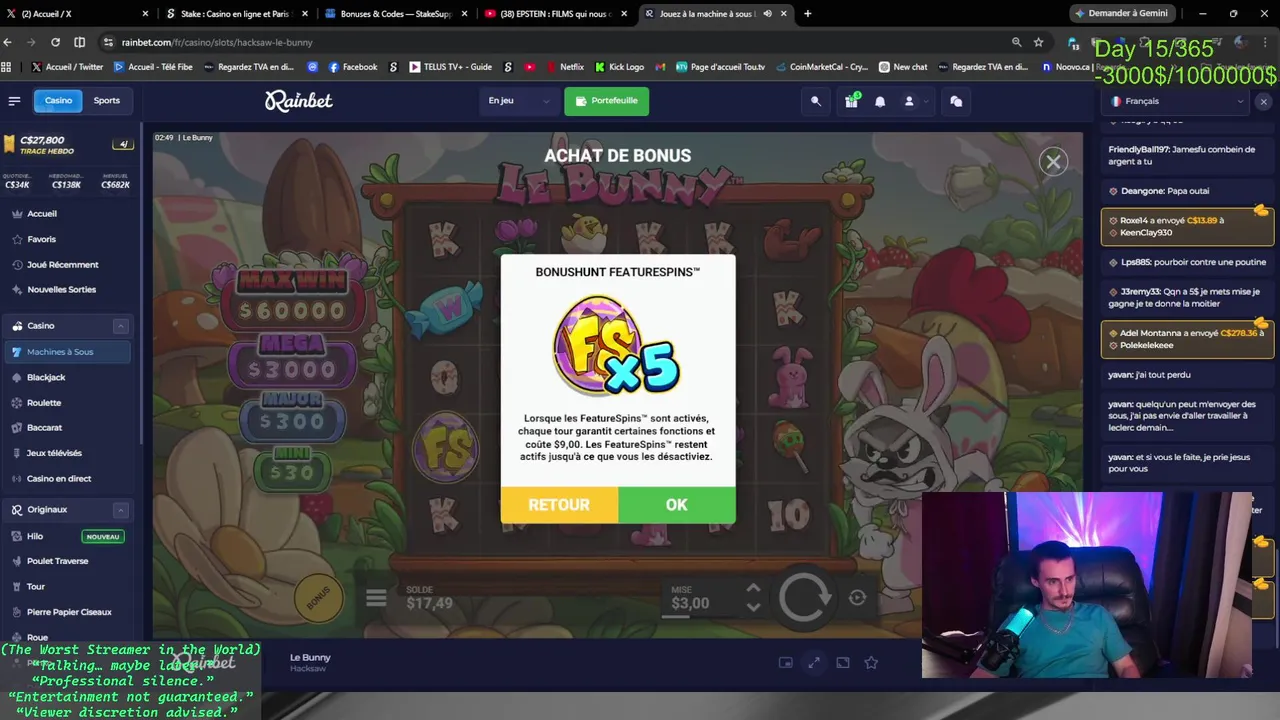Open the CoinMarketCal bookmark
1280x720 pixels.
tap(821, 67)
